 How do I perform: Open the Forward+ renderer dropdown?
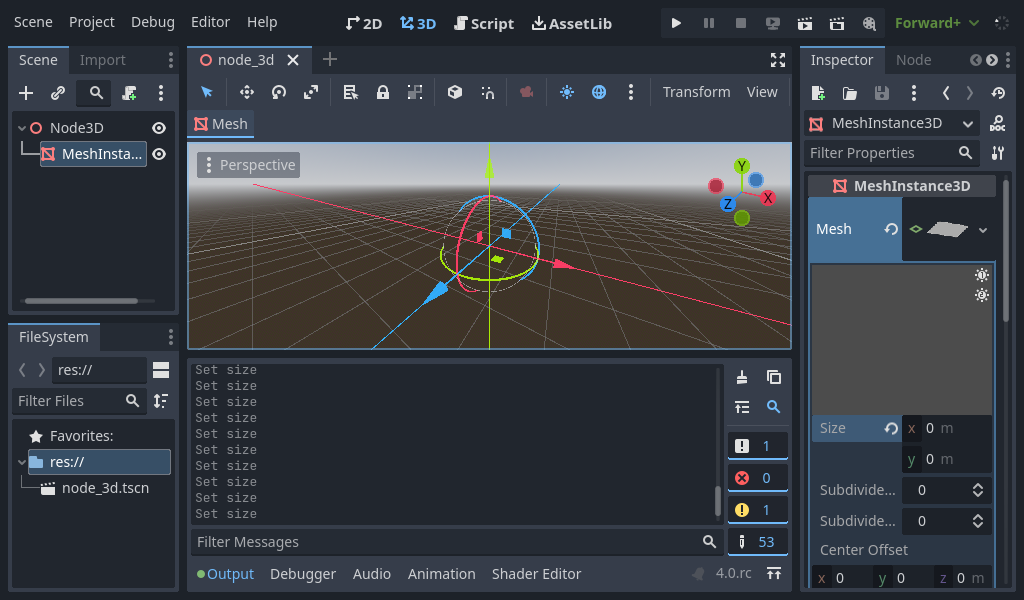937,23
